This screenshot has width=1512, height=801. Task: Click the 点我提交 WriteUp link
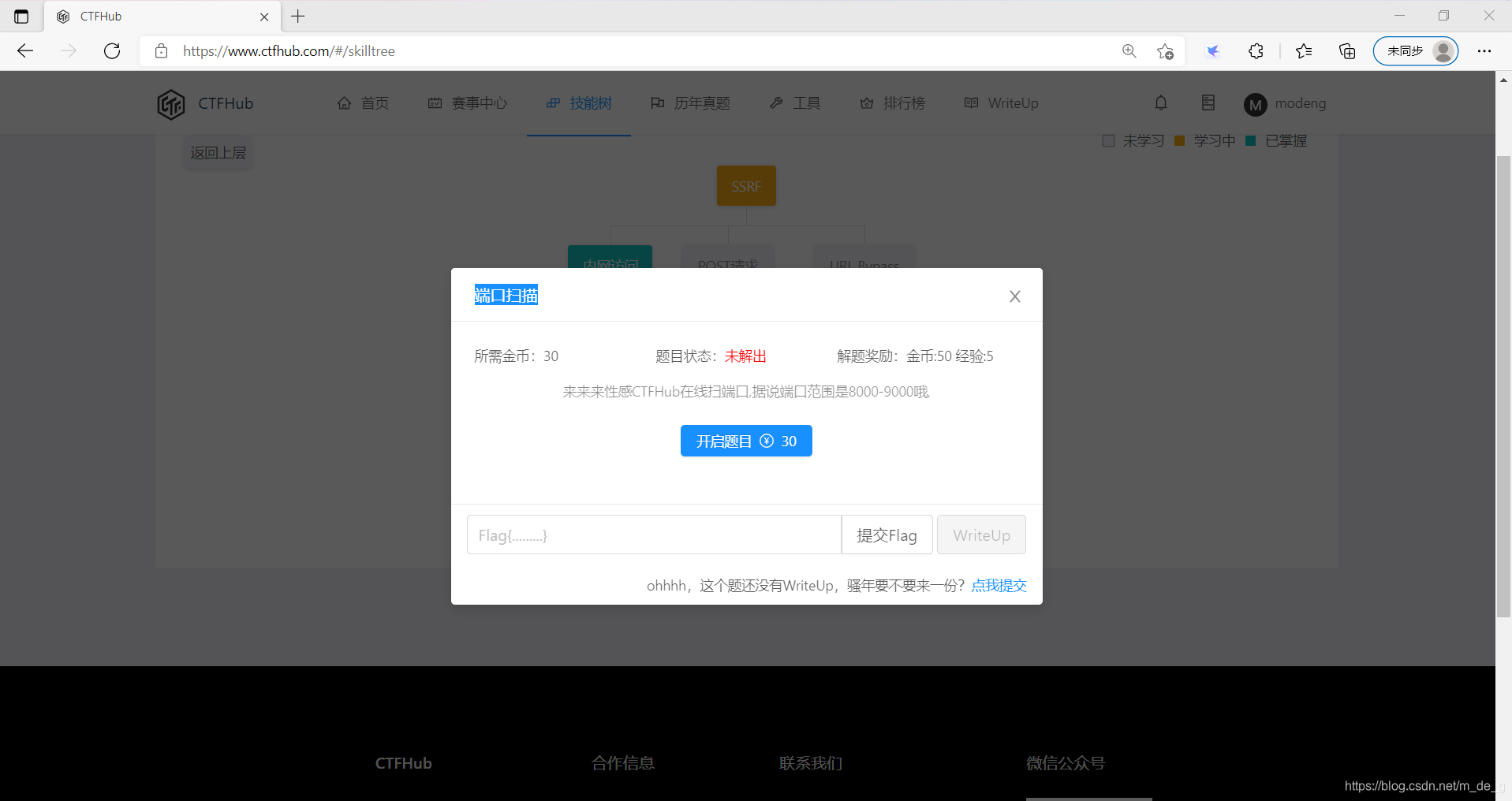pos(998,585)
